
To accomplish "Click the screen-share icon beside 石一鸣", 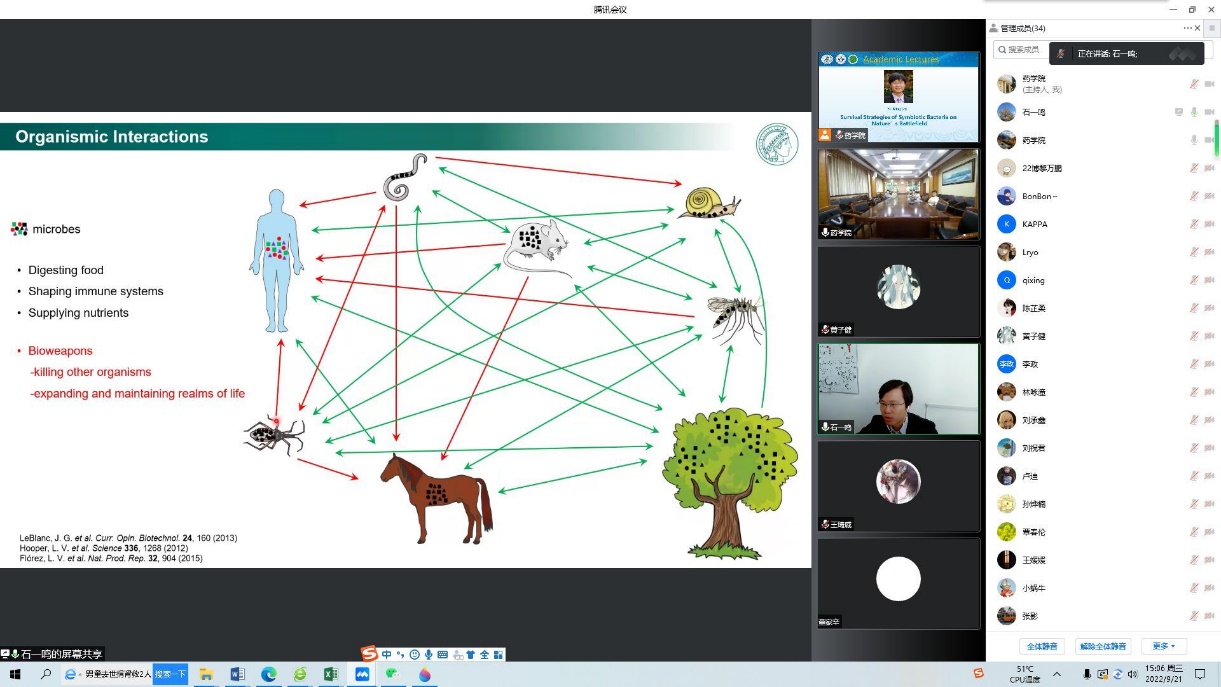I will [1179, 112].
